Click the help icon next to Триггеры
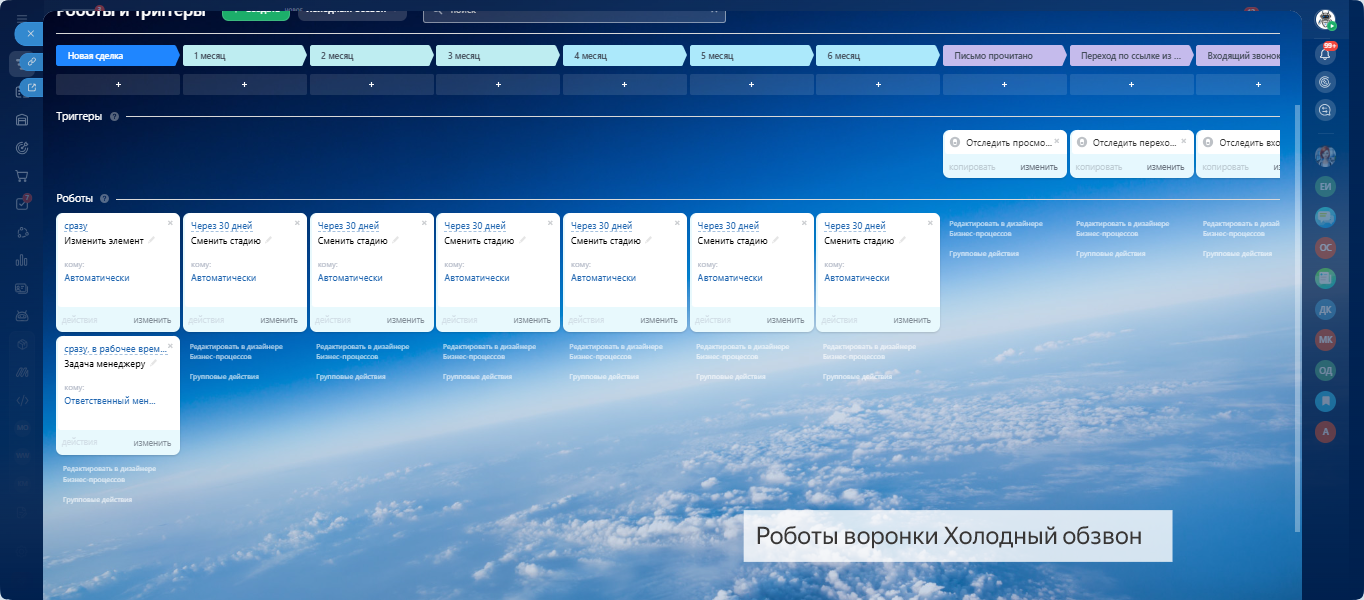 tap(114, 117)
